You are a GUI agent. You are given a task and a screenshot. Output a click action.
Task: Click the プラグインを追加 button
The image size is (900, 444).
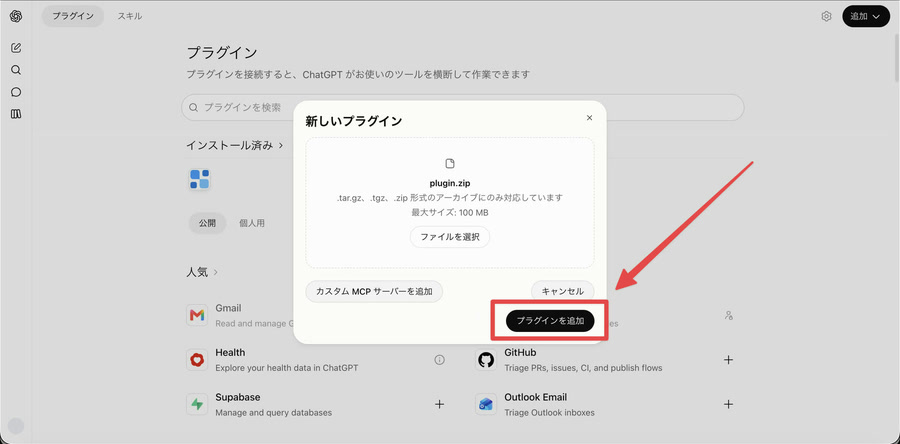(x=550, y=321)
